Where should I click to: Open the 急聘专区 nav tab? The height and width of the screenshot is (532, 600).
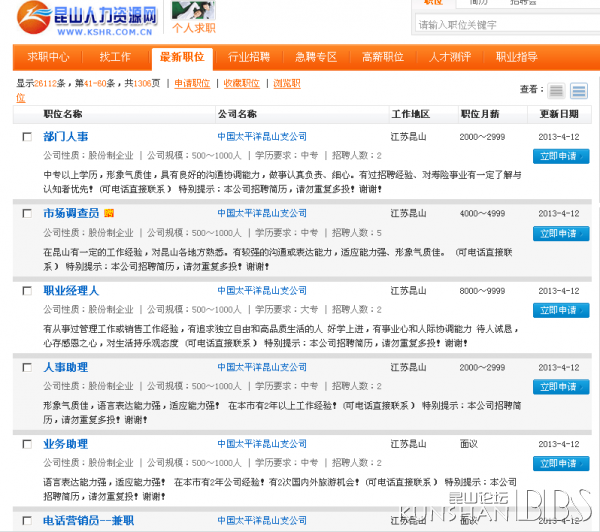coord(316,57)
